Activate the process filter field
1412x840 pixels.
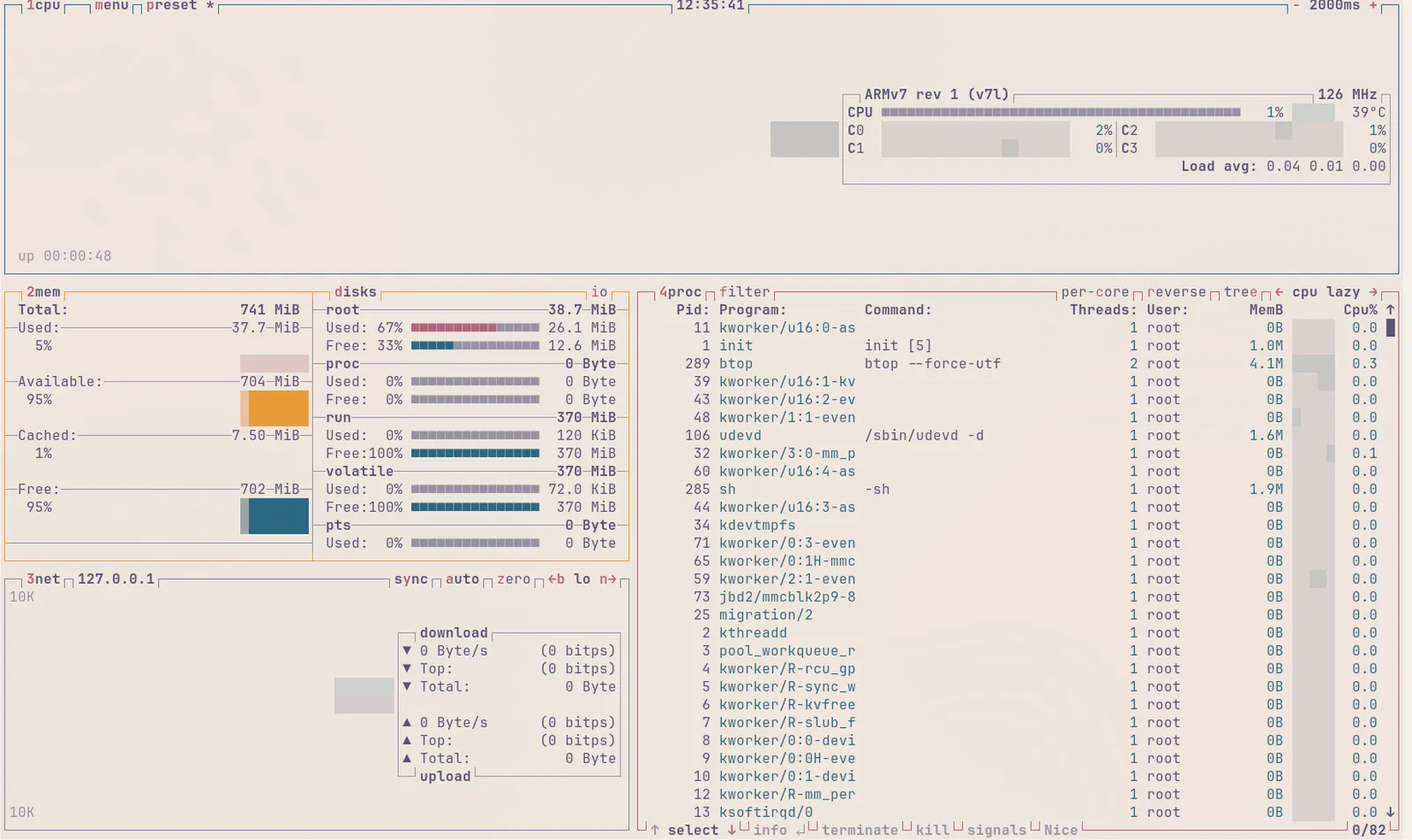click(744, 292)
